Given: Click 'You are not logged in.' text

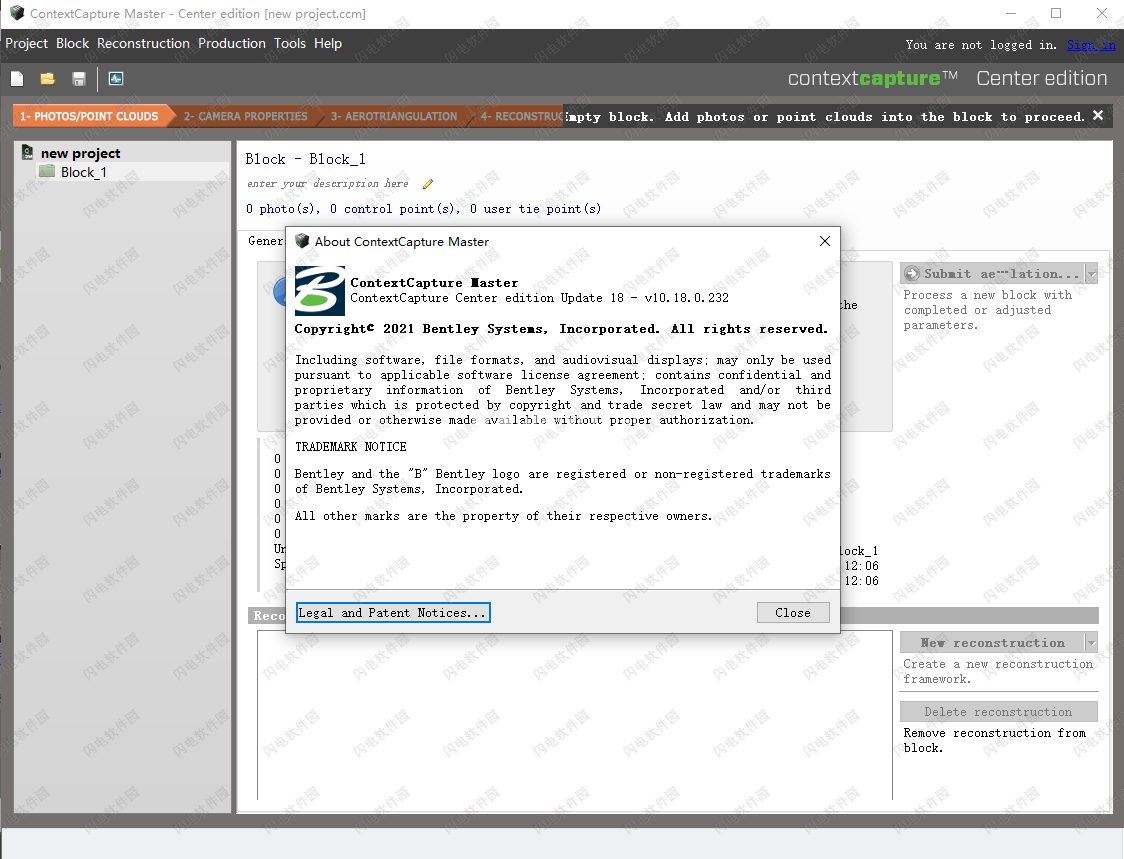Looking at the screenshot, I should [981, 45].
